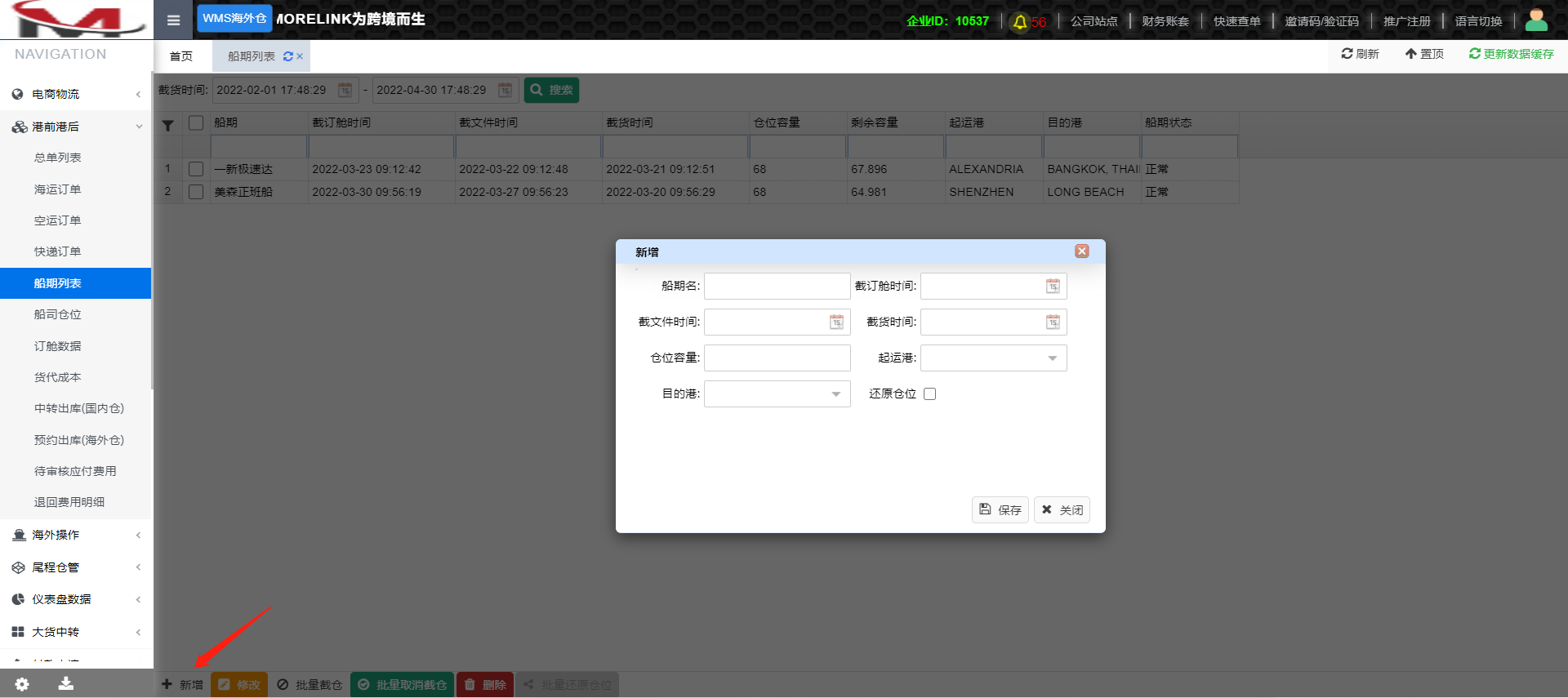Click the 批量取消截仓 button
Viewport: 1568px width, 698px height.
[403, 684]
